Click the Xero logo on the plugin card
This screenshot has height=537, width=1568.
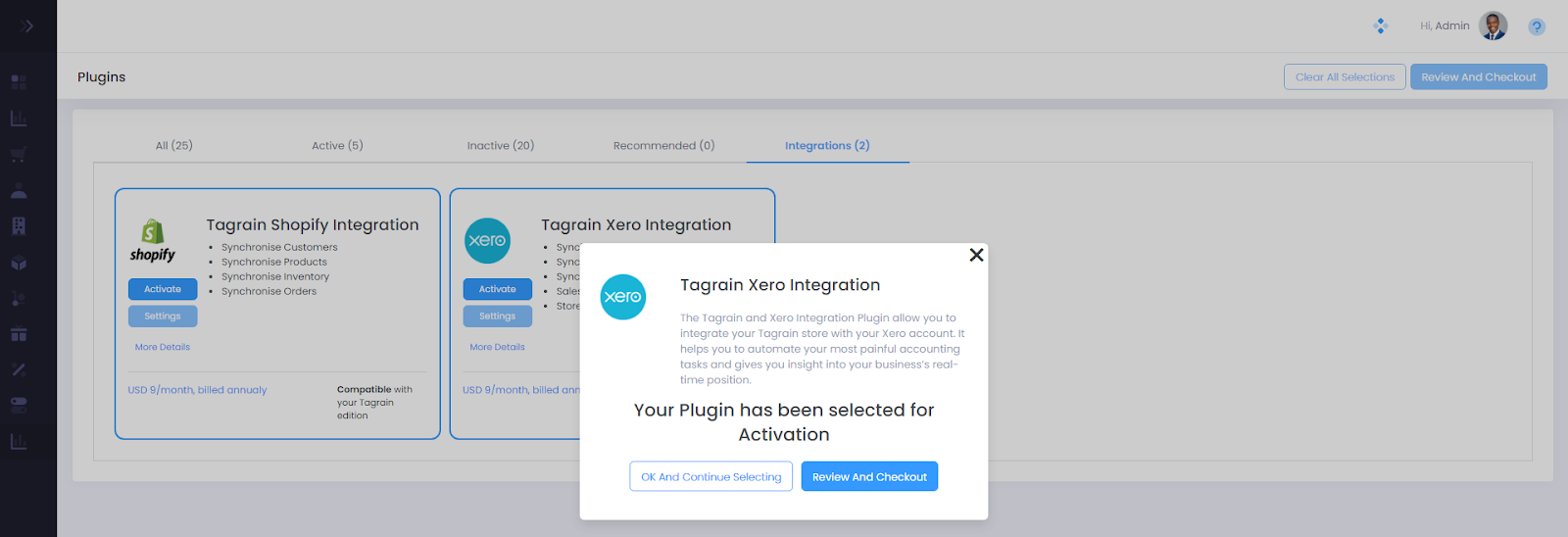487,240
